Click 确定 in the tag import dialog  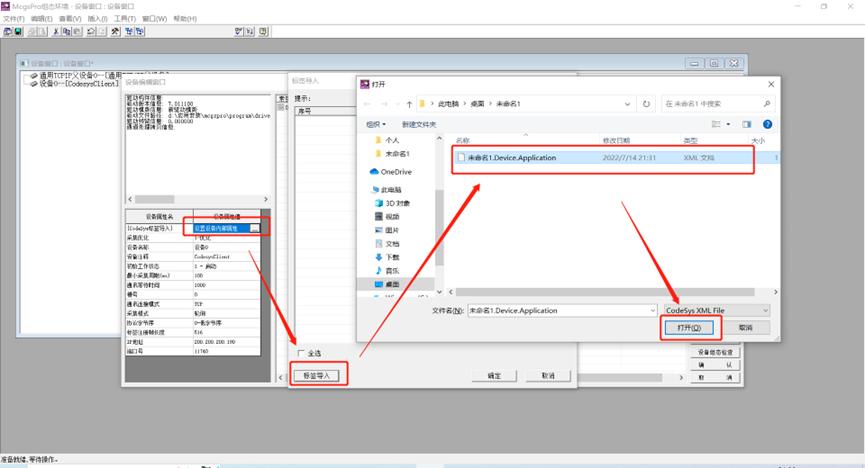click(494, 376)
